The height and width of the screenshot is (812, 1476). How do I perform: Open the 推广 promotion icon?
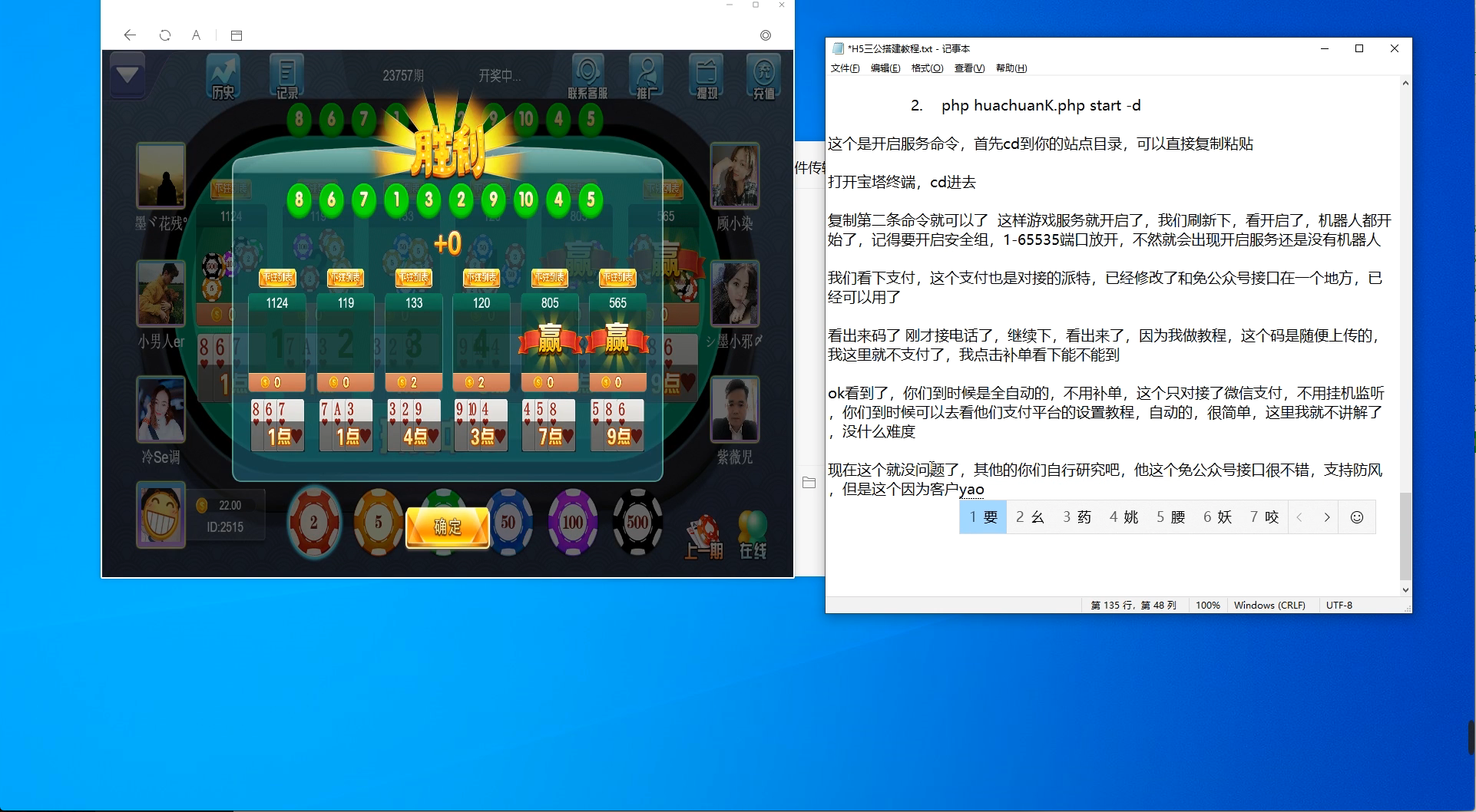(647, 77)
